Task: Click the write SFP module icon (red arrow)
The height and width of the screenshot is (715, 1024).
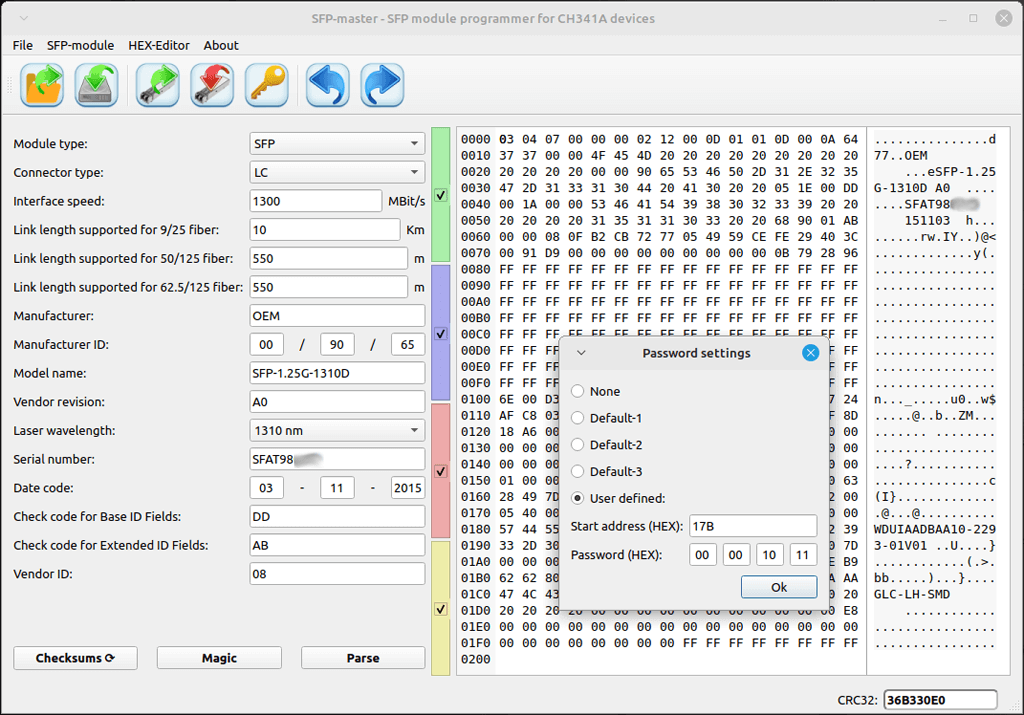Action: coord(212,85)
